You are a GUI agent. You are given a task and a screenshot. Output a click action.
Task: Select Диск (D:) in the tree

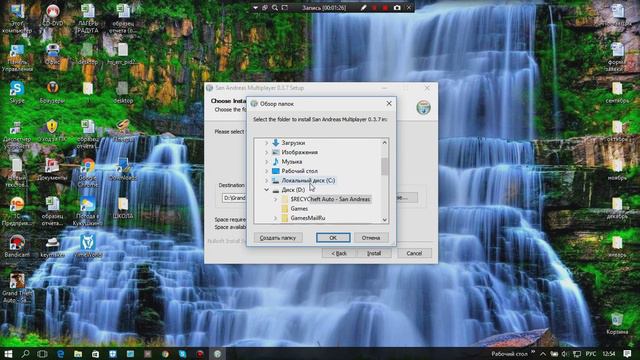point(293,190)
